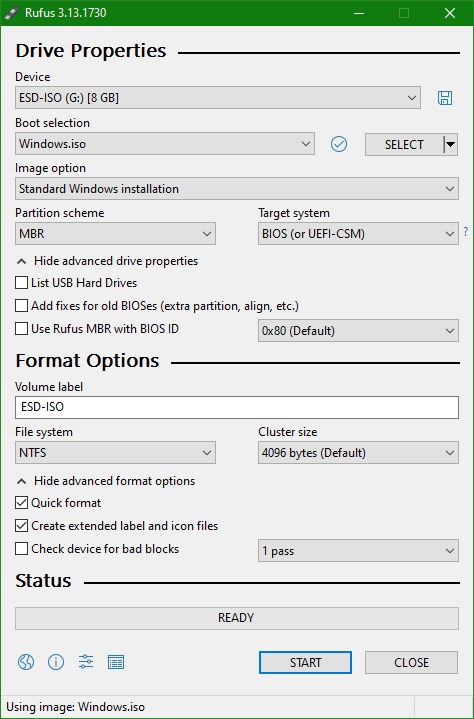Open application settings sliders icon
The height and width of the screenshot is (719, 474).
click(86, 662)
